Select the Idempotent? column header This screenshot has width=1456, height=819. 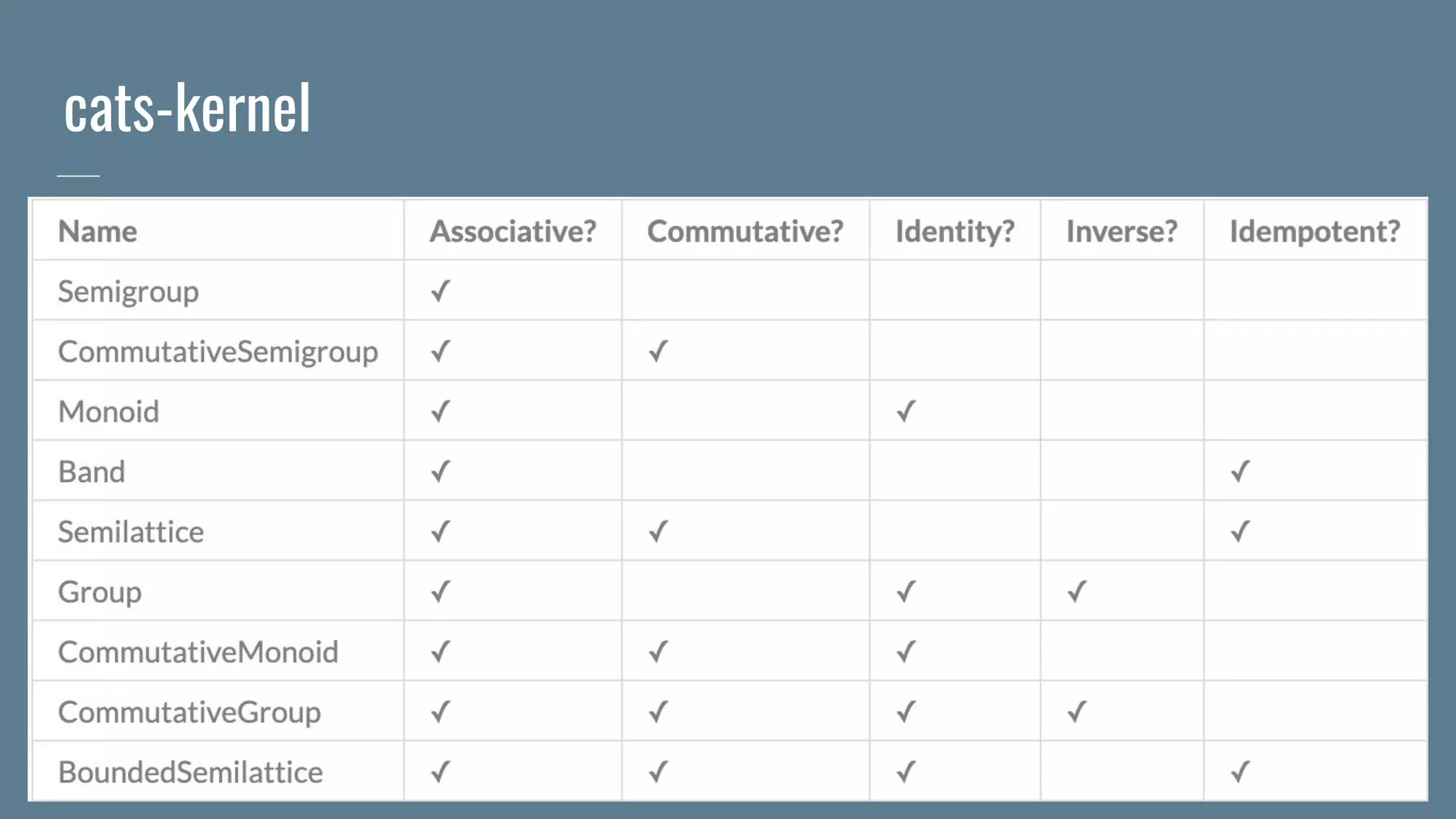tap(1315, 231)
